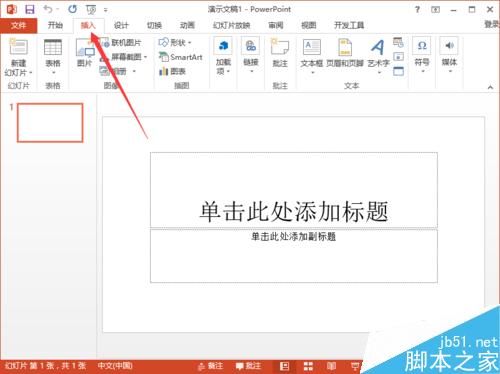Click the 媒体 (Media) speaker icon
The height and width of the screenshot is (374, 500).
coord(449,46)
